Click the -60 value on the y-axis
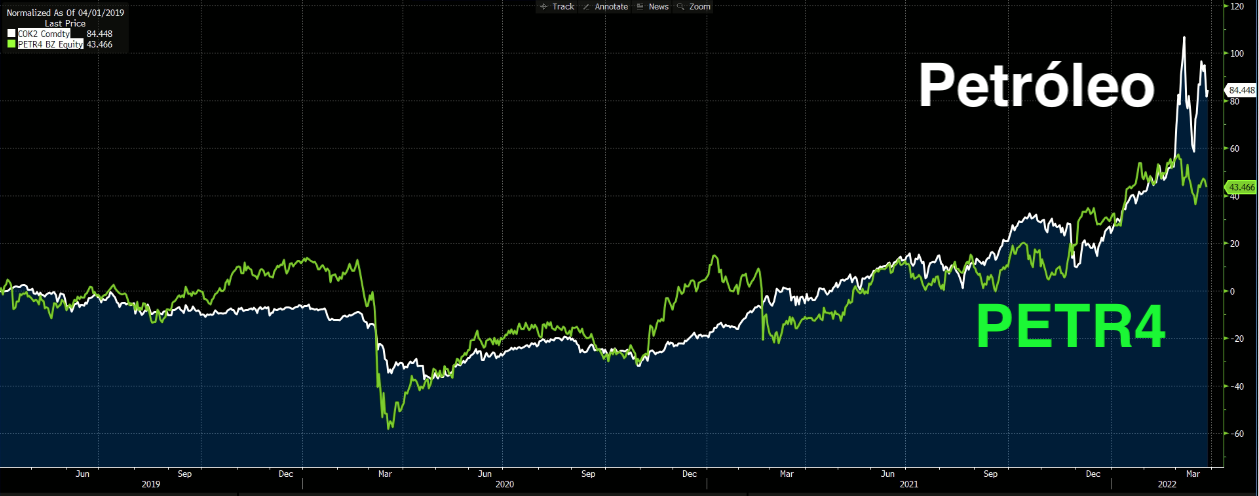 click(1236, 433)
